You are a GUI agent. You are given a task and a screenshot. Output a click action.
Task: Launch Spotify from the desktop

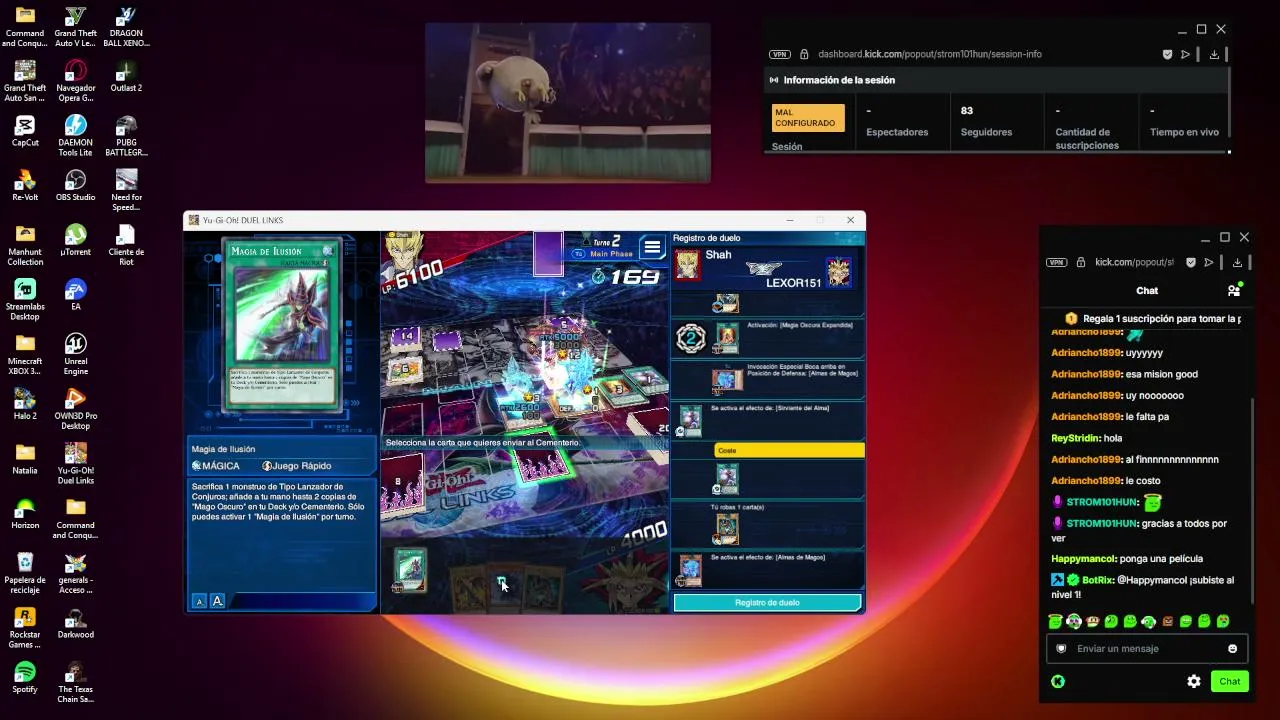[25, 677]
